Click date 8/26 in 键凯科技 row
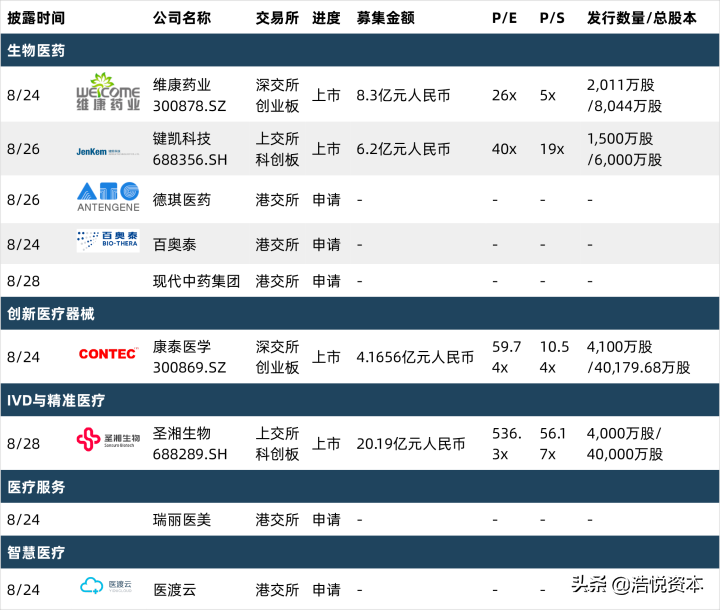Image resolution: width=720 pixels, height=610 pixels. tap(23, 149)
